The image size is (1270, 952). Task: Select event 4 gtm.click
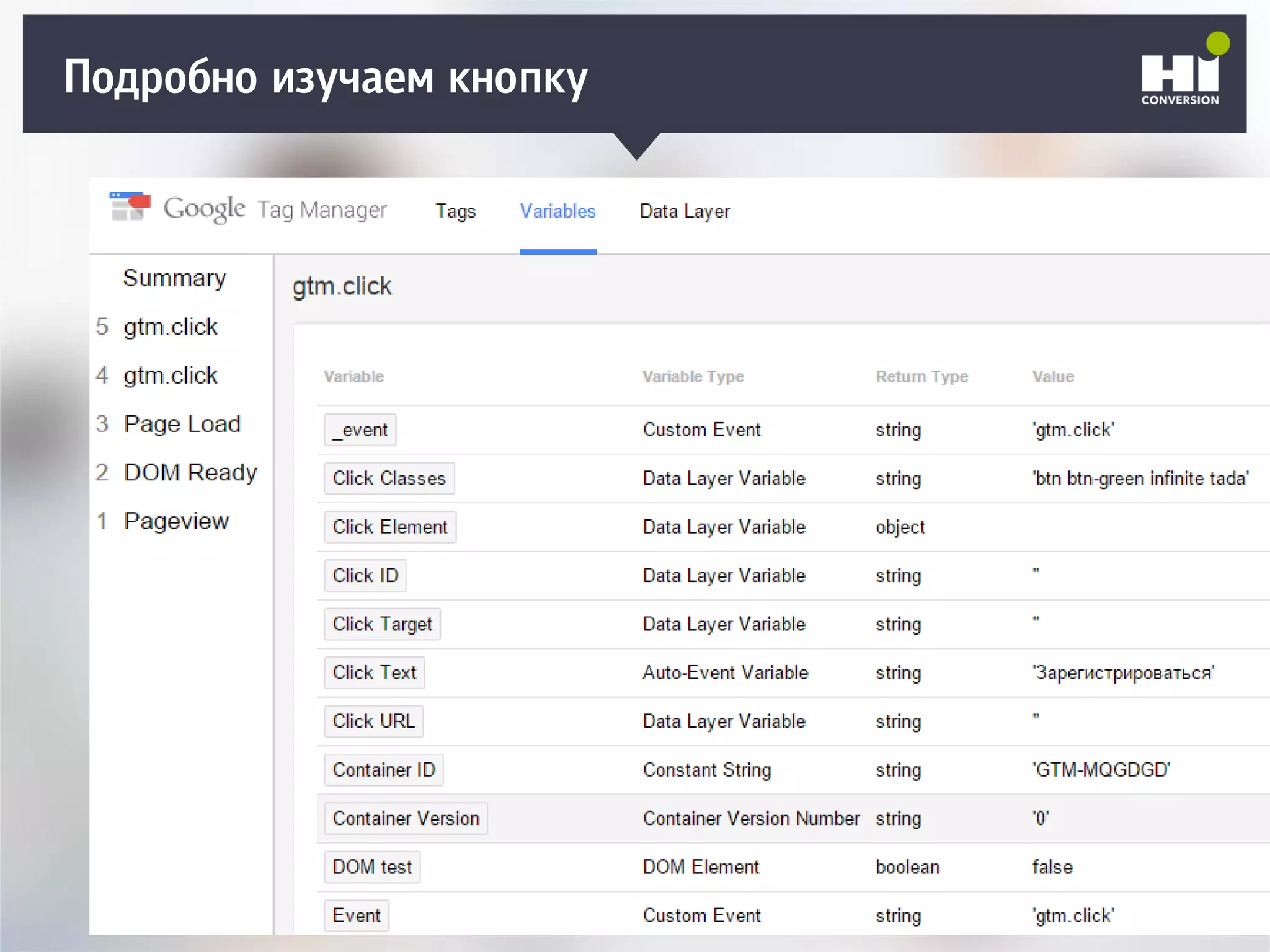click(x=170, y=376)
